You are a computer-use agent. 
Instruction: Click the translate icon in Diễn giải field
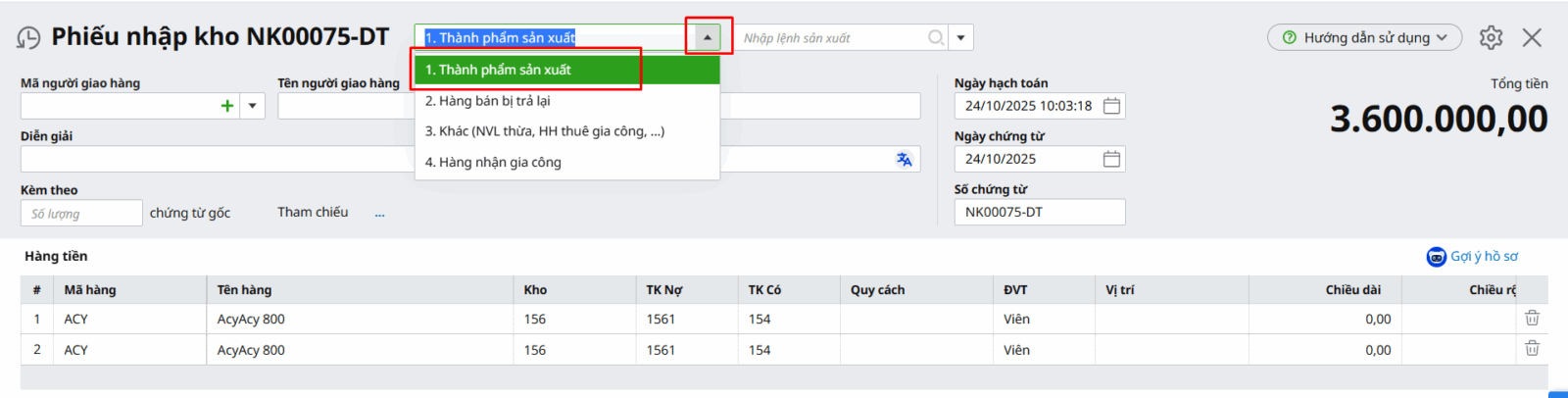tap(904, 160)
